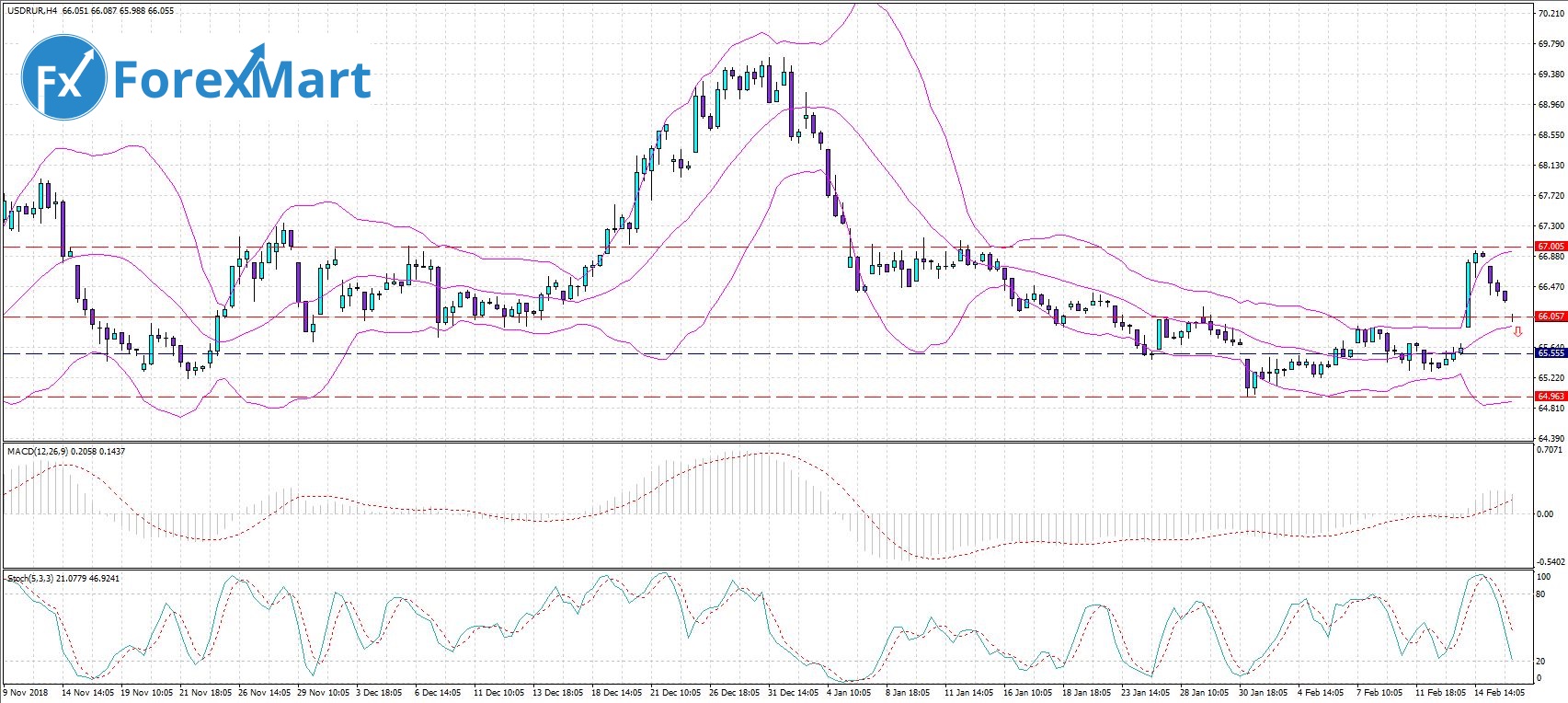Click the ForexMart brand name text
Screen dimensions: 1568x703
click(242, 79)
